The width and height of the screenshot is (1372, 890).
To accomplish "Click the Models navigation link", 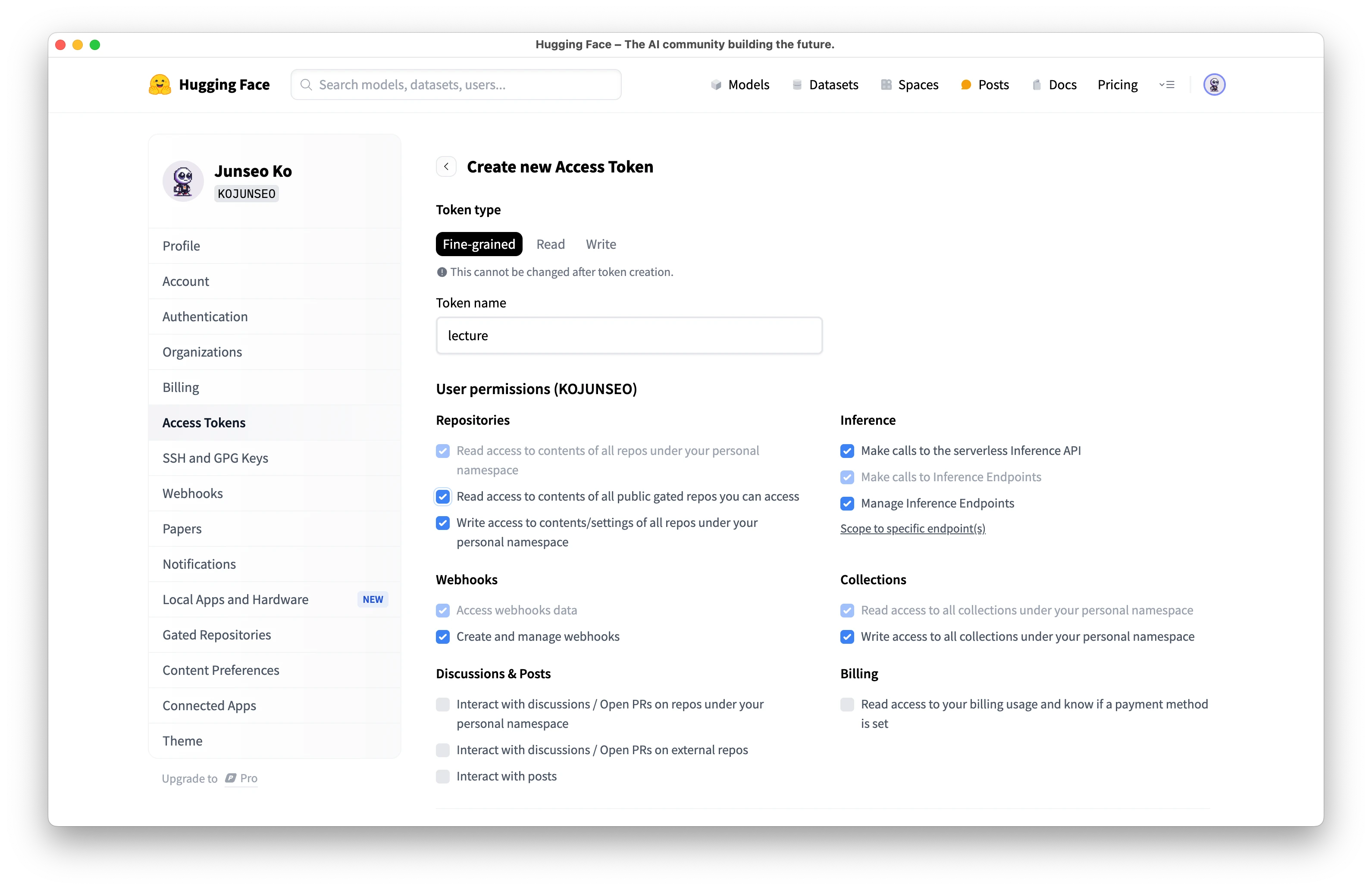I will point(748,85).
